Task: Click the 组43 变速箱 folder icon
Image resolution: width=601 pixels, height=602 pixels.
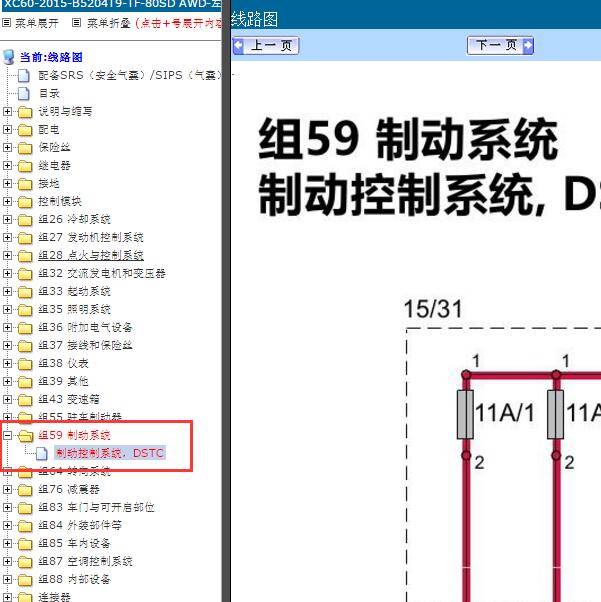Action: point(25,400)
